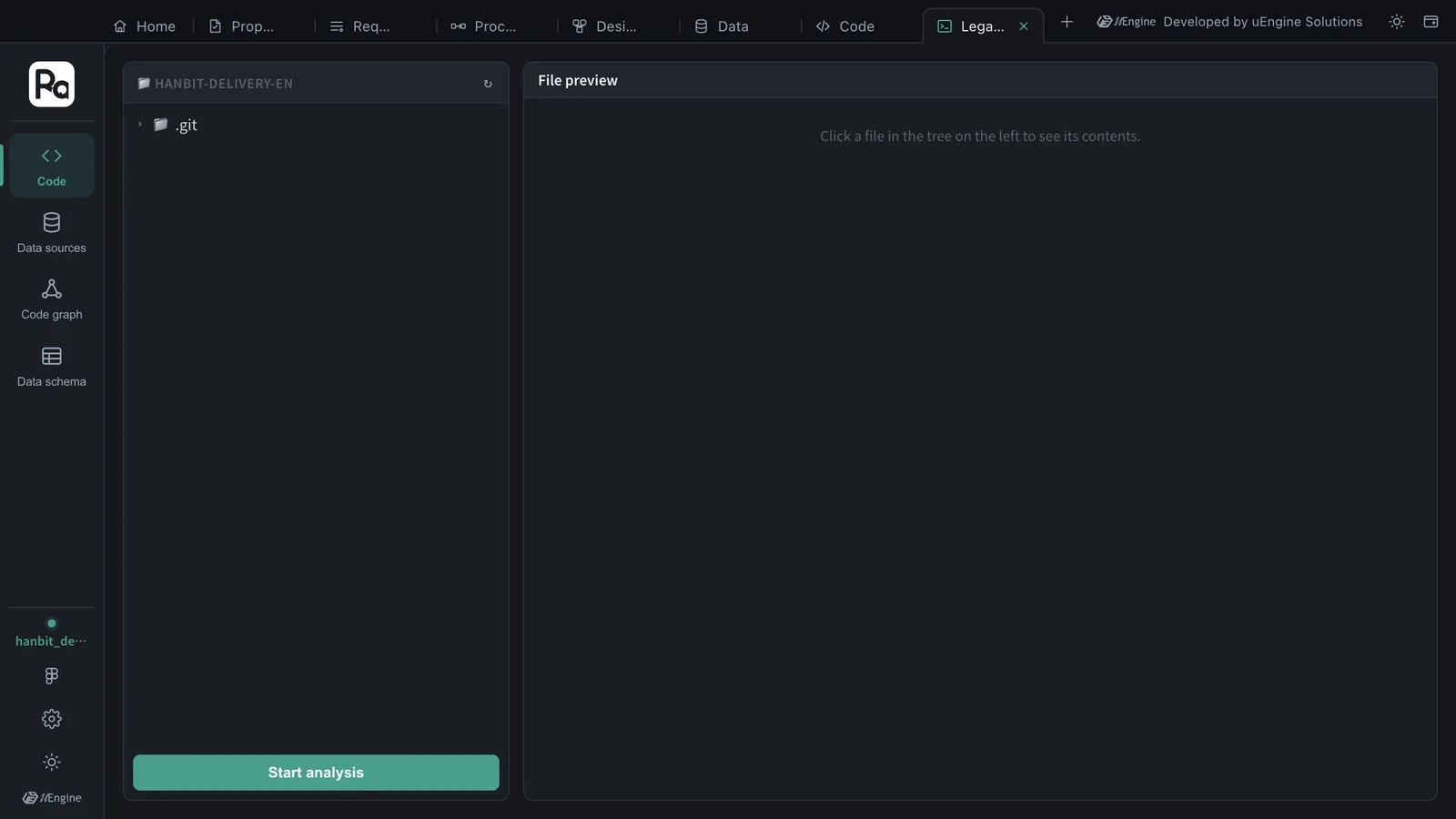Click the uEngine logo in sidebar bottom

tap(52, 798)
